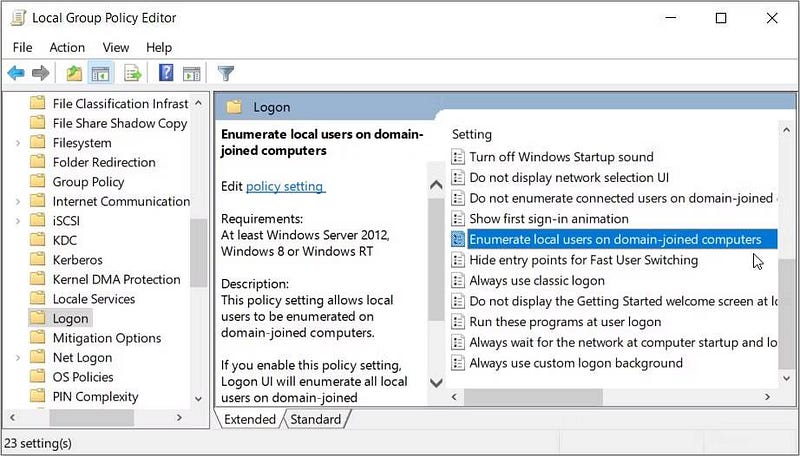Click the policy icon beside Hide entry points for Fast User Switching
The image size is (800, 456).
click(x=458, y=260)
